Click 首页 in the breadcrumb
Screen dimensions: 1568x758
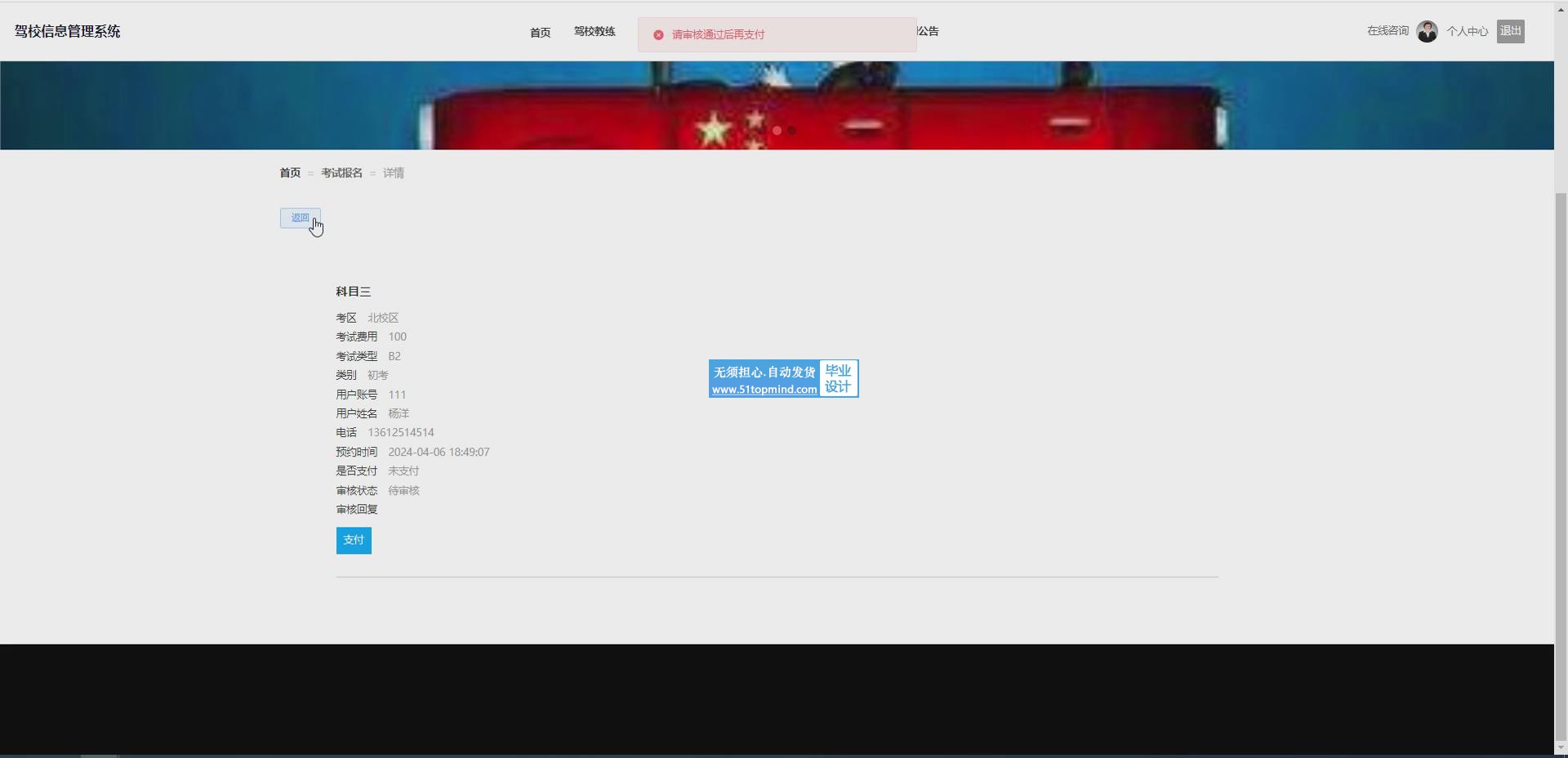[290, 173]
